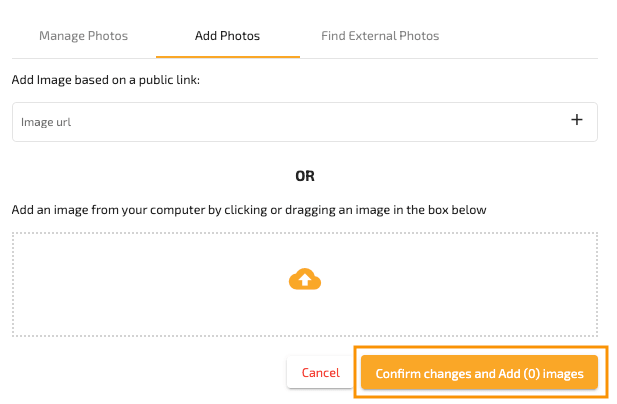Click the 'Add Image based on a public link' label

click(x=106, y=79)
